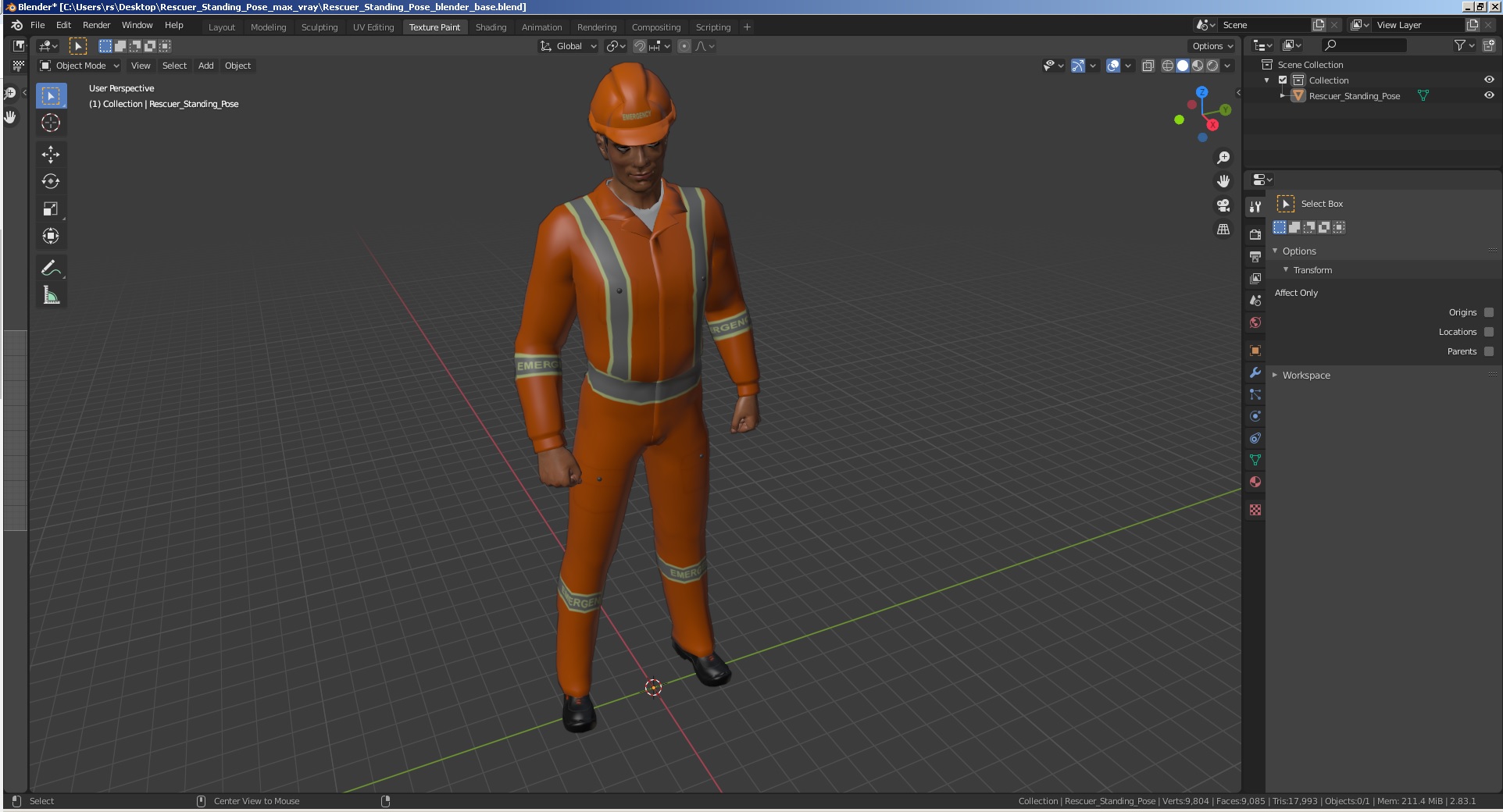Open the Particles properties tab

pyautogui.click(x=1255, y=394)
